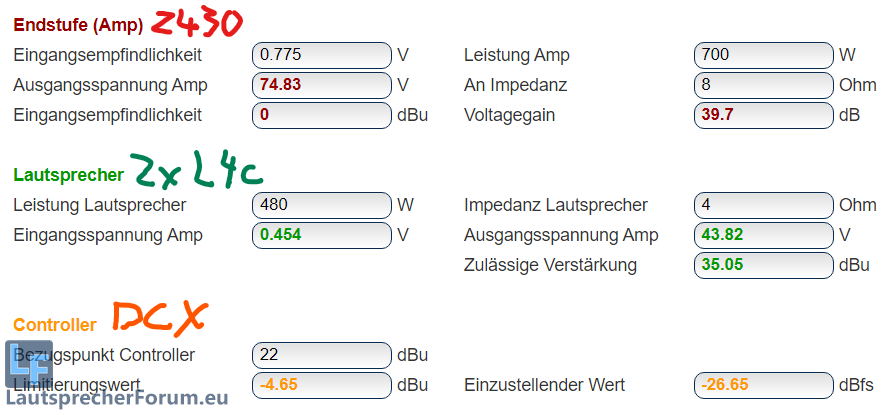Click the An Impedanz 8 Ohm field
The height and width of the screenshot is (415, 888).
[763, 85]
